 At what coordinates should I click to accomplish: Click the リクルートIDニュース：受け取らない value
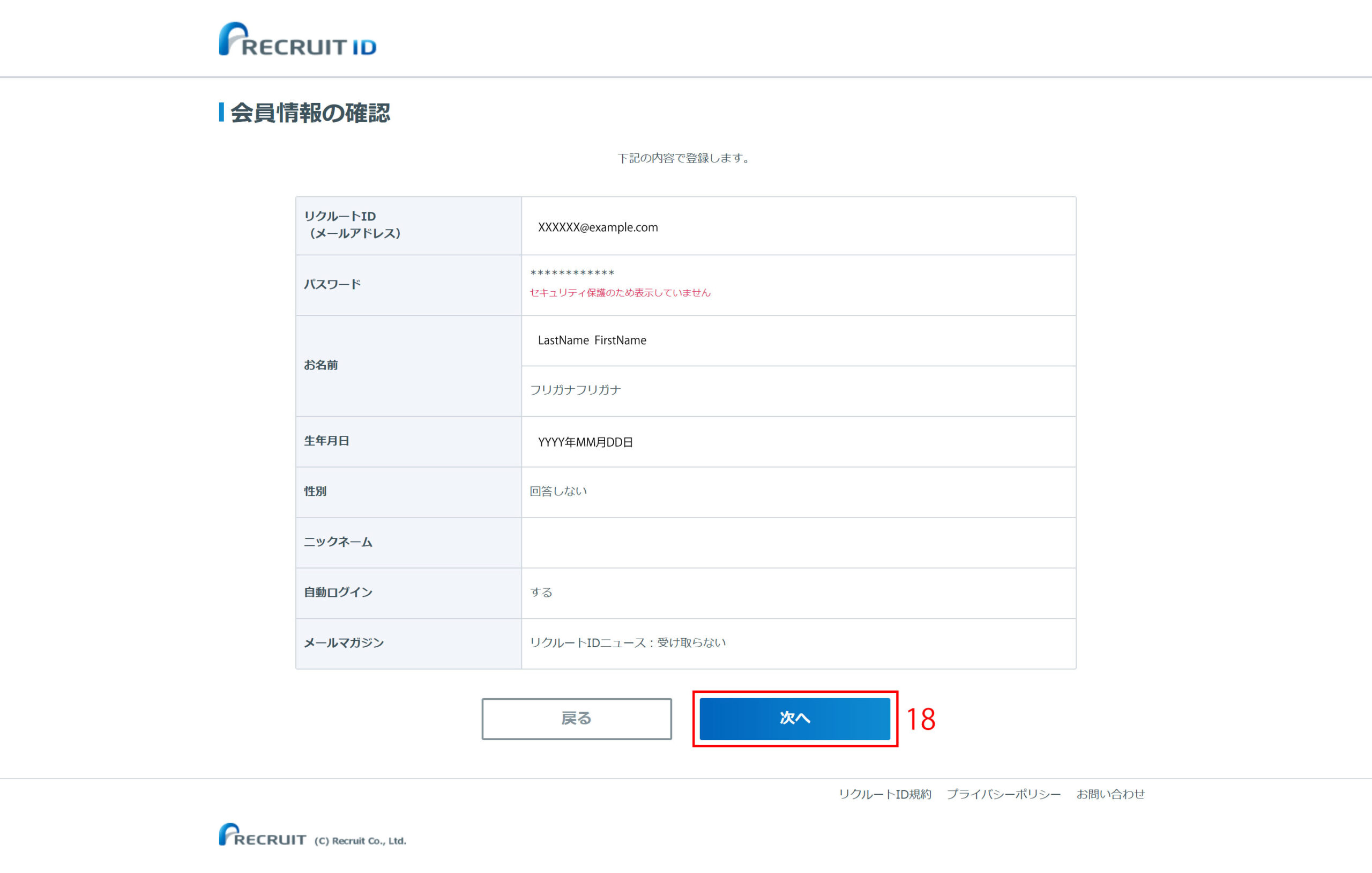tap(627, 642)
